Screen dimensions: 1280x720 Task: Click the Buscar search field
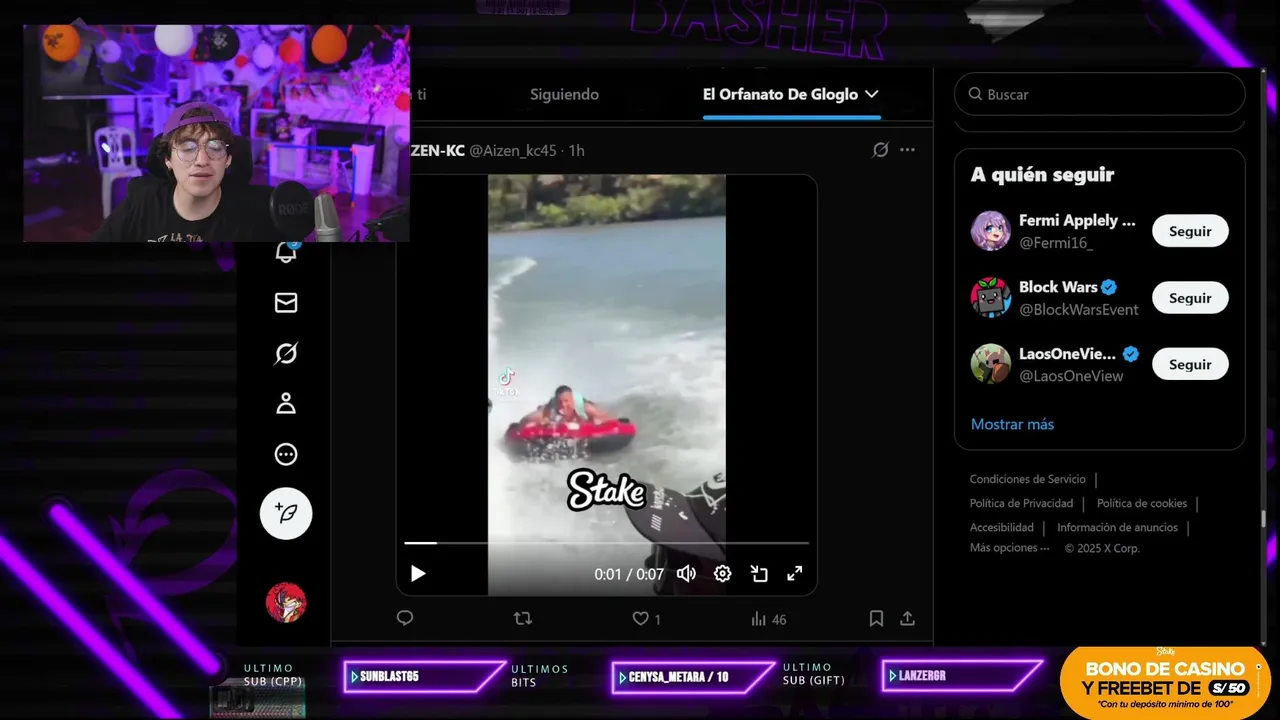(x=1099, y=94)
